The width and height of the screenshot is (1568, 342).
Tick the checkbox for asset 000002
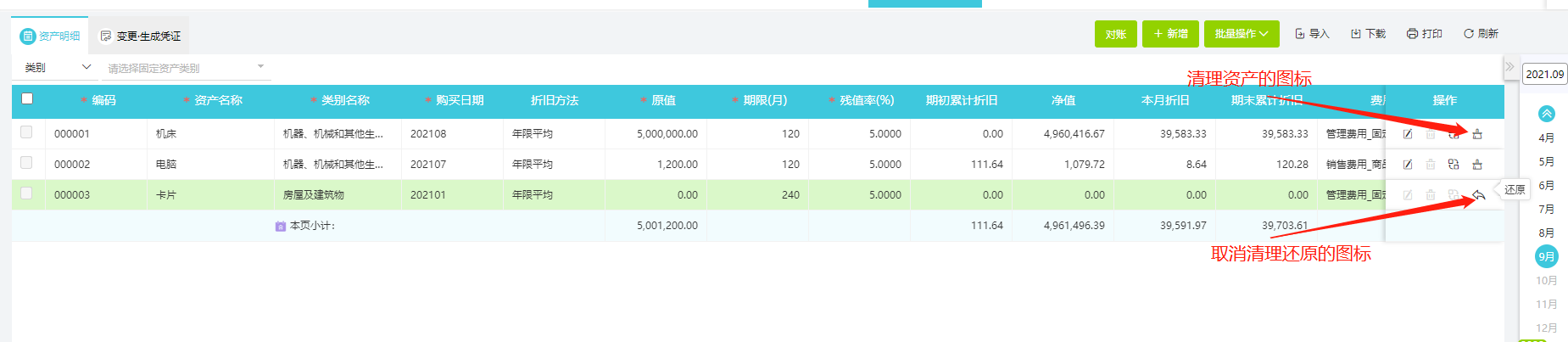(26, 163)
